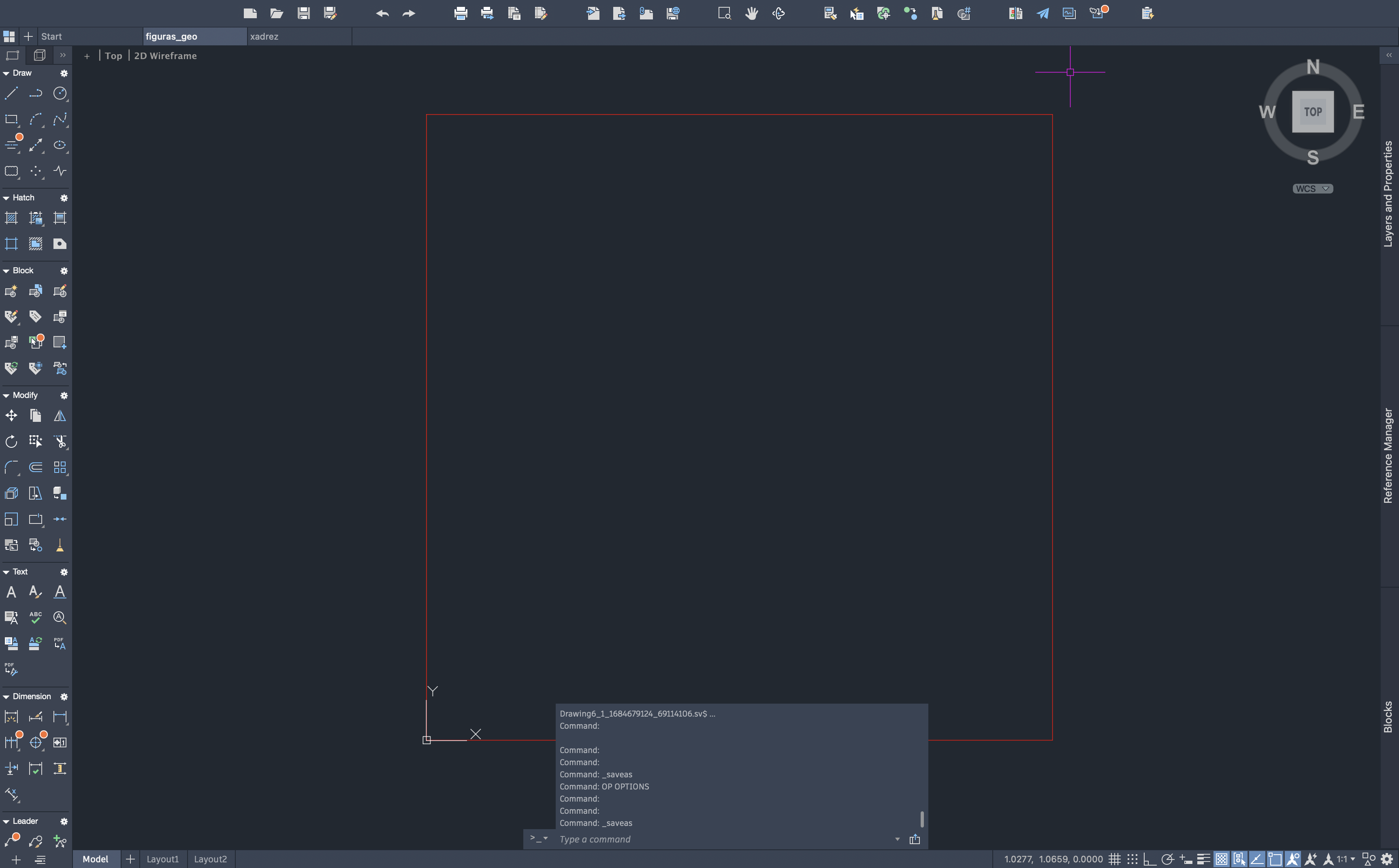This screenshot has width=1399, height=868.
Task: Switch to the xadrez drawing tab
Action: (x=264, y=36)
